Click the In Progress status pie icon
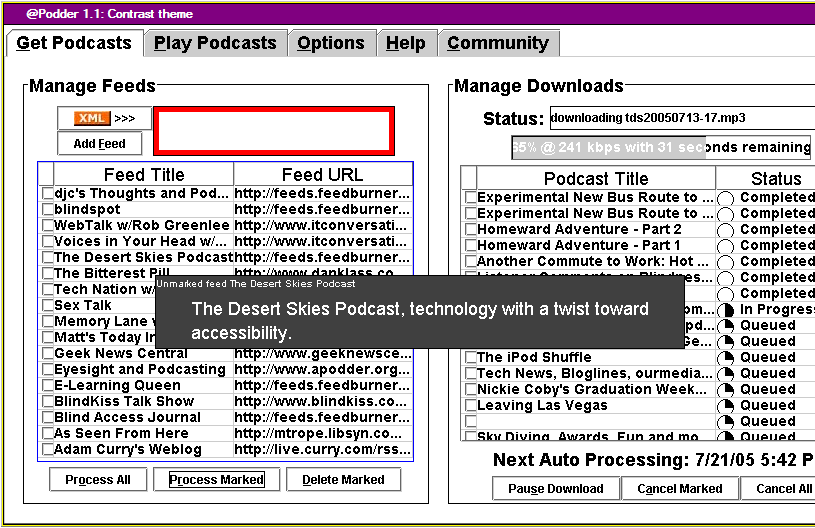Screen dimensions: 815x528 (726, 310)
